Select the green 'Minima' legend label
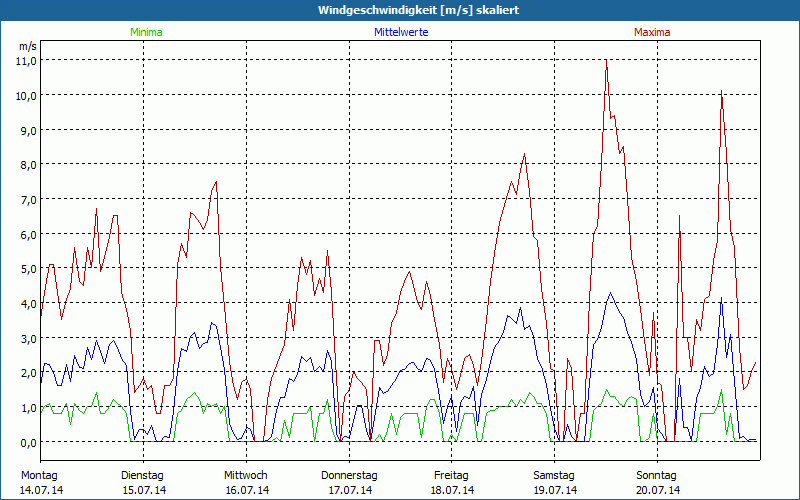The width and height of the screenshot is (800, 500). pyautogui.click(x=146, y=32)
